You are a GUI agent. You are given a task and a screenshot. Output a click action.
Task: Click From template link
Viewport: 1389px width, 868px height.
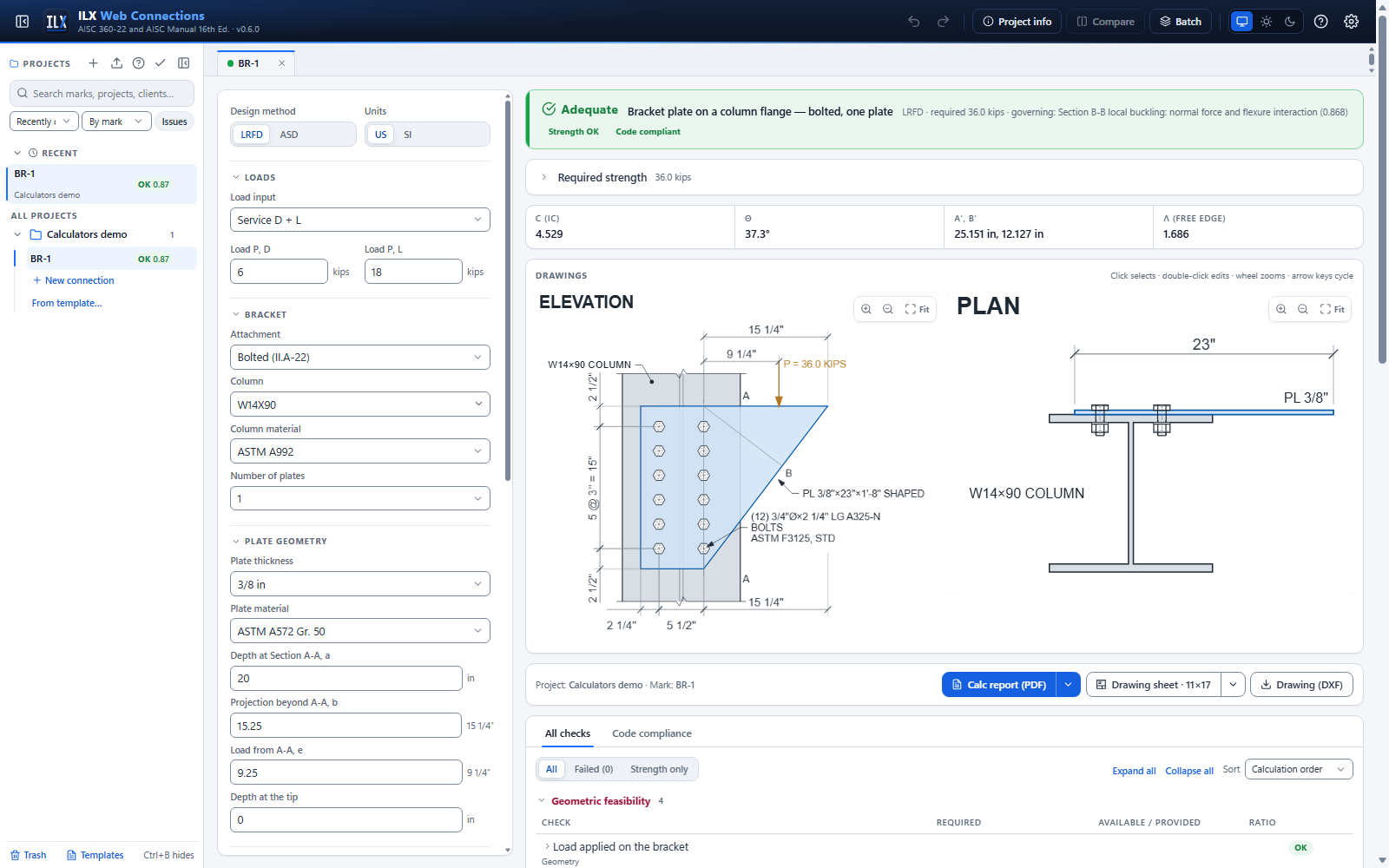pos(67,303)
